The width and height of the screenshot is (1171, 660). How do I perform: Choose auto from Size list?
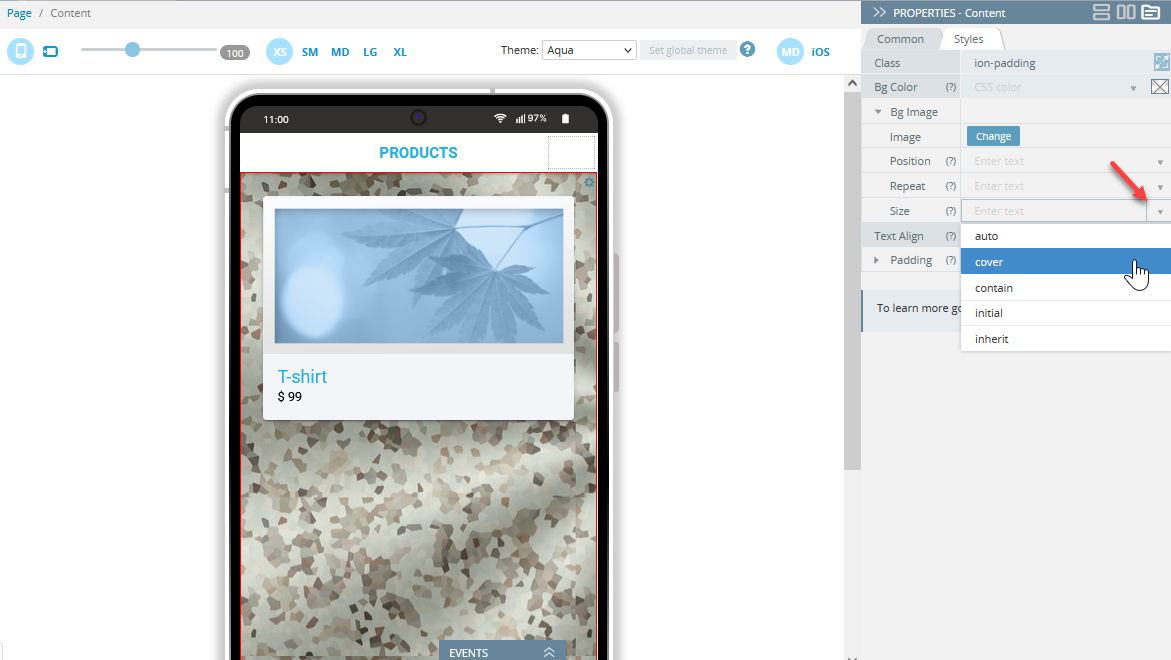coord(1066,236)
